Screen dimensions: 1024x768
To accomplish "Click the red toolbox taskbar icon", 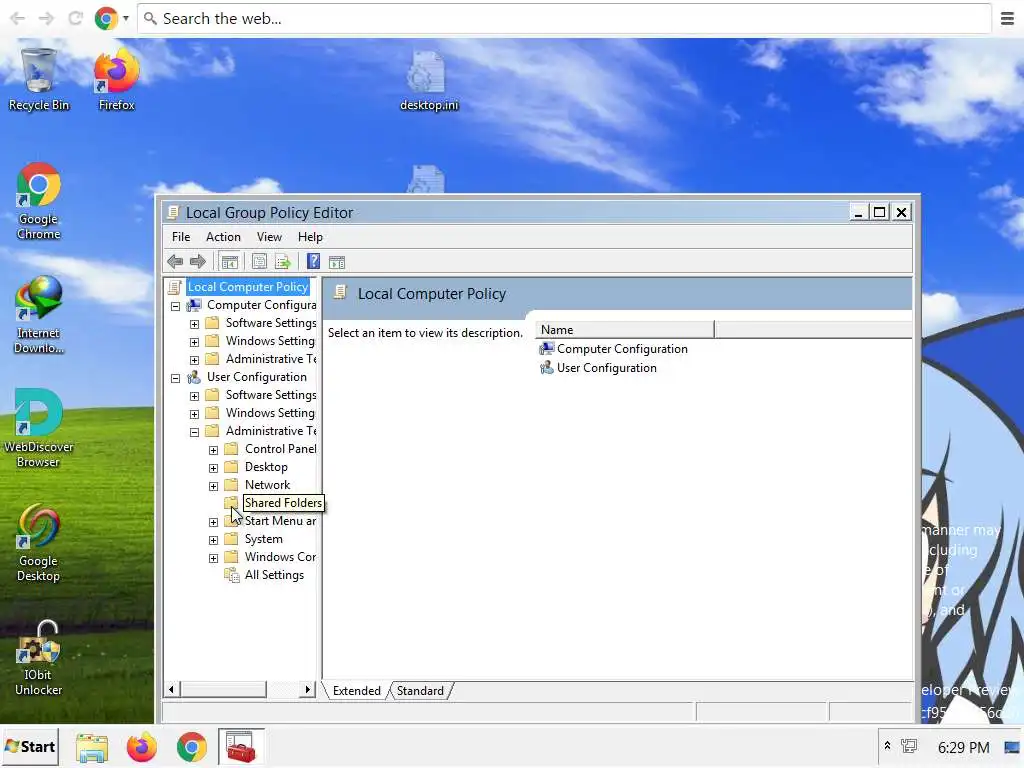I will pos(241,747).
